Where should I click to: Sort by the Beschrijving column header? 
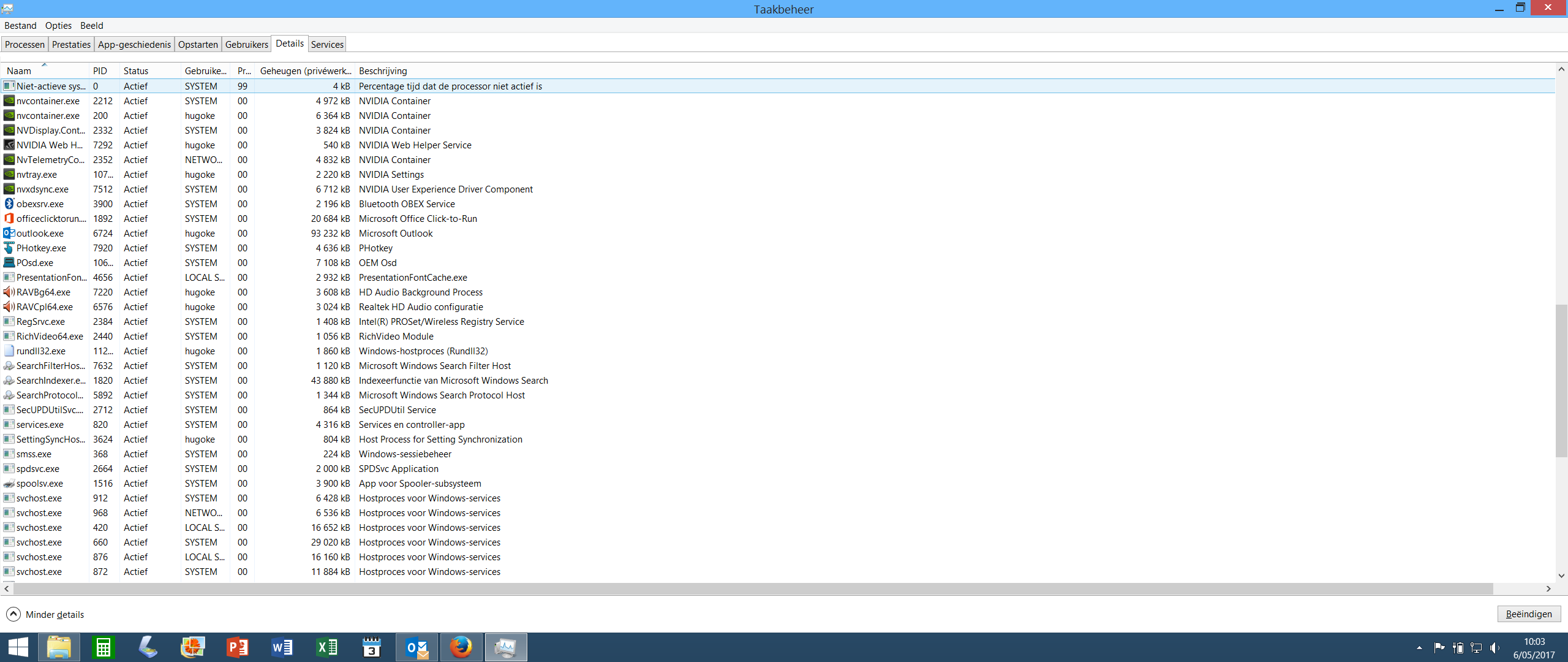coord(383,70)
